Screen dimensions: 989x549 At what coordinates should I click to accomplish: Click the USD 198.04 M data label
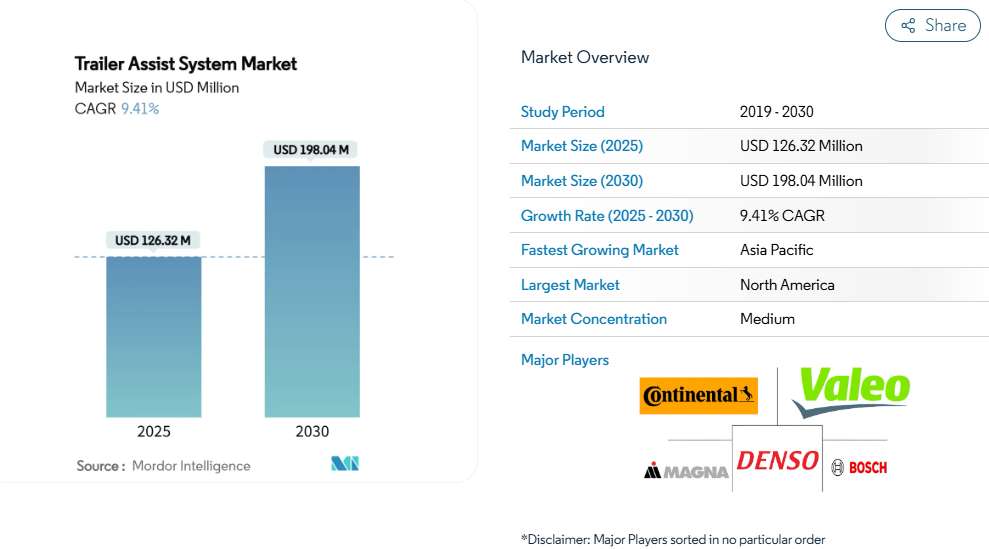point(311,150)
